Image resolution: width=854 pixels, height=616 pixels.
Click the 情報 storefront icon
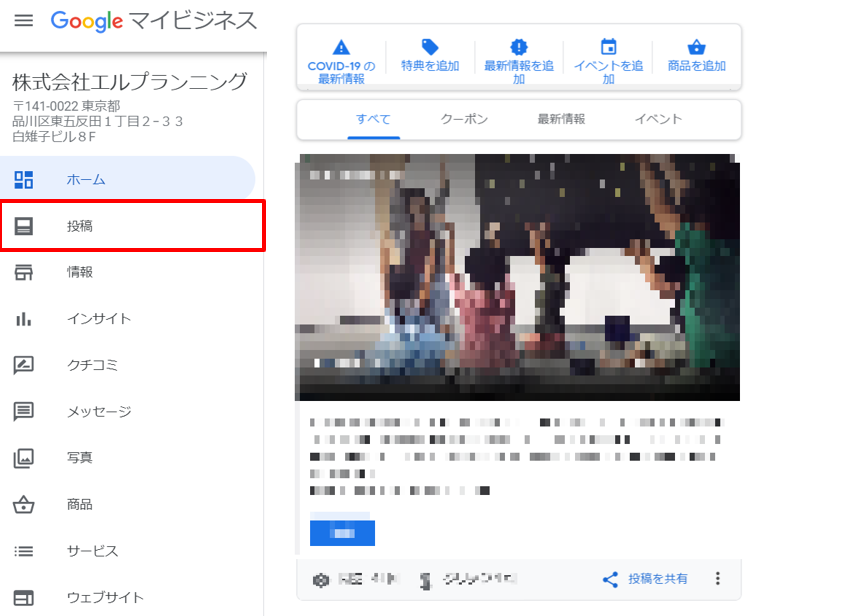coord(23,272)
